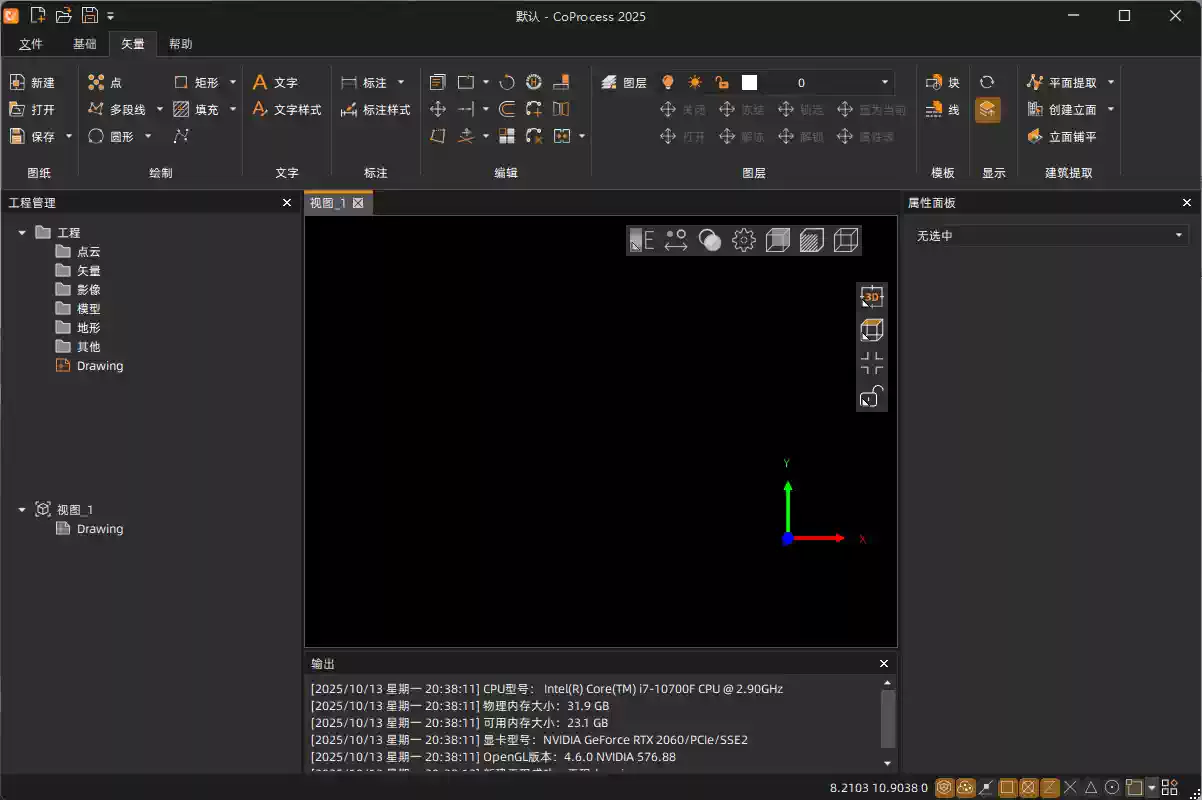Toggle the circle-dot snap icon in status bar
Image resolution: width=1202 pixels, height=800 pixels.
1112,787
